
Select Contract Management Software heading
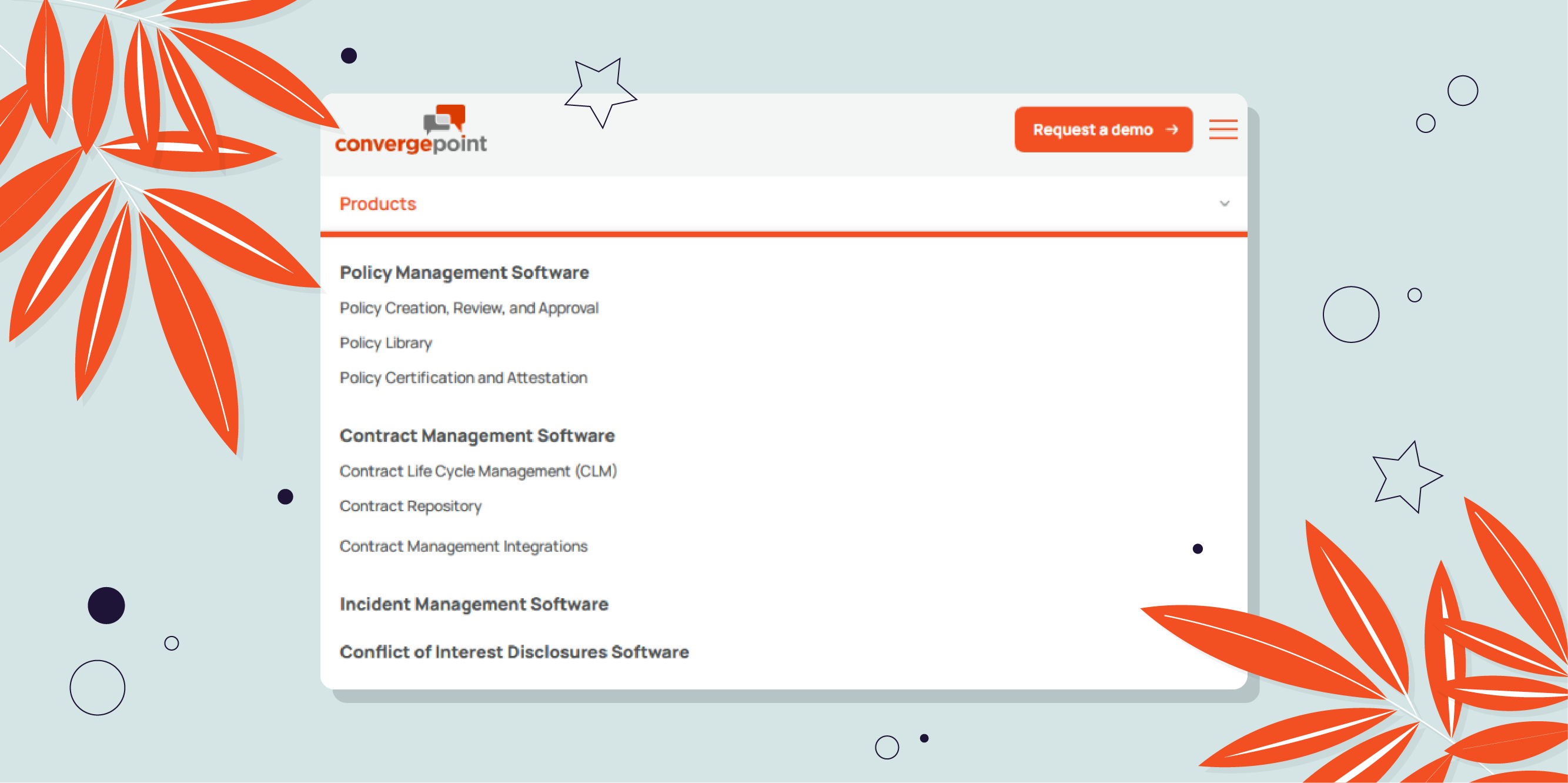coord(477,435)
